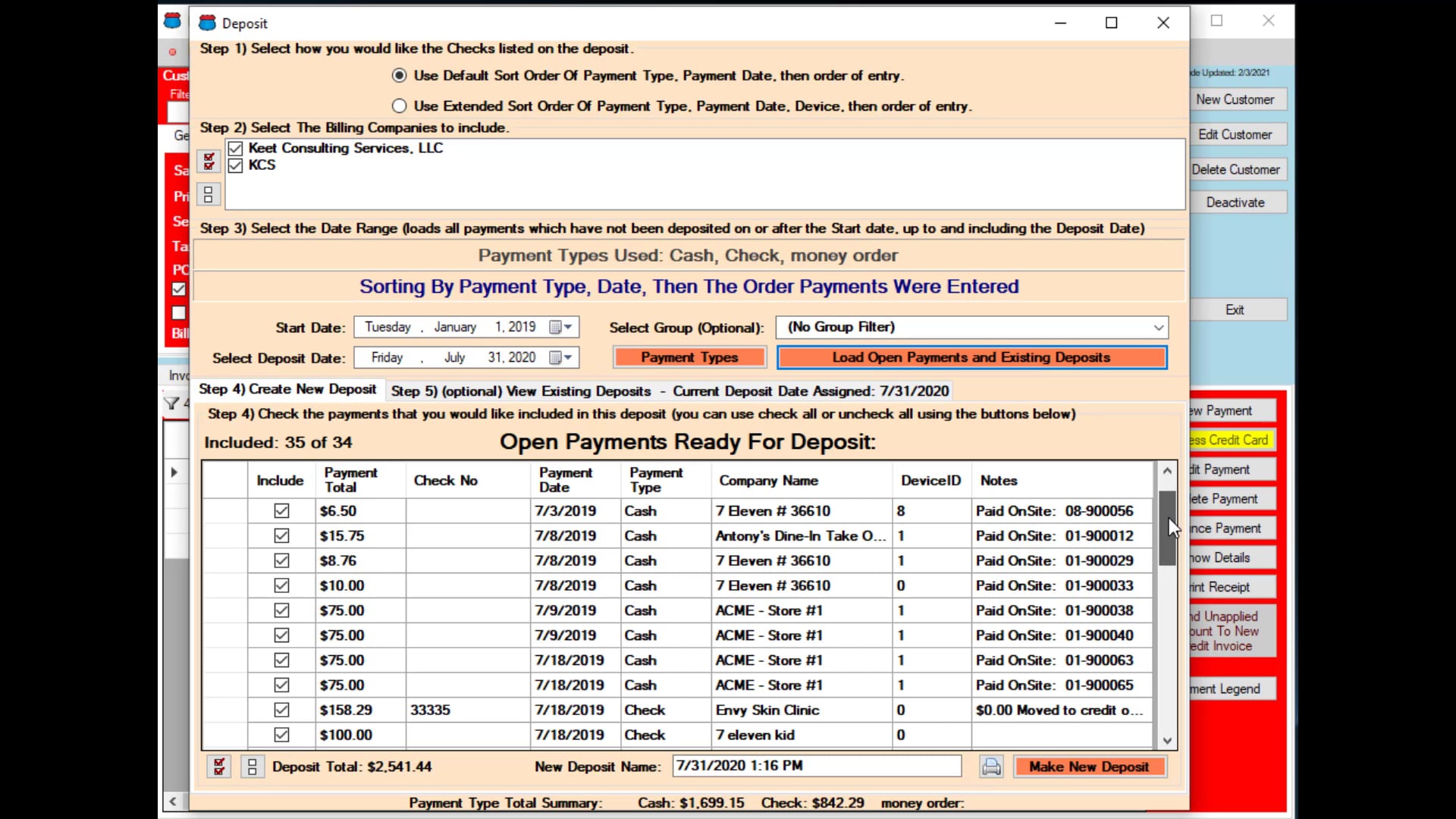
Task: Uncheck the $15.75 payment include box
Action: [x=281, y=536]
